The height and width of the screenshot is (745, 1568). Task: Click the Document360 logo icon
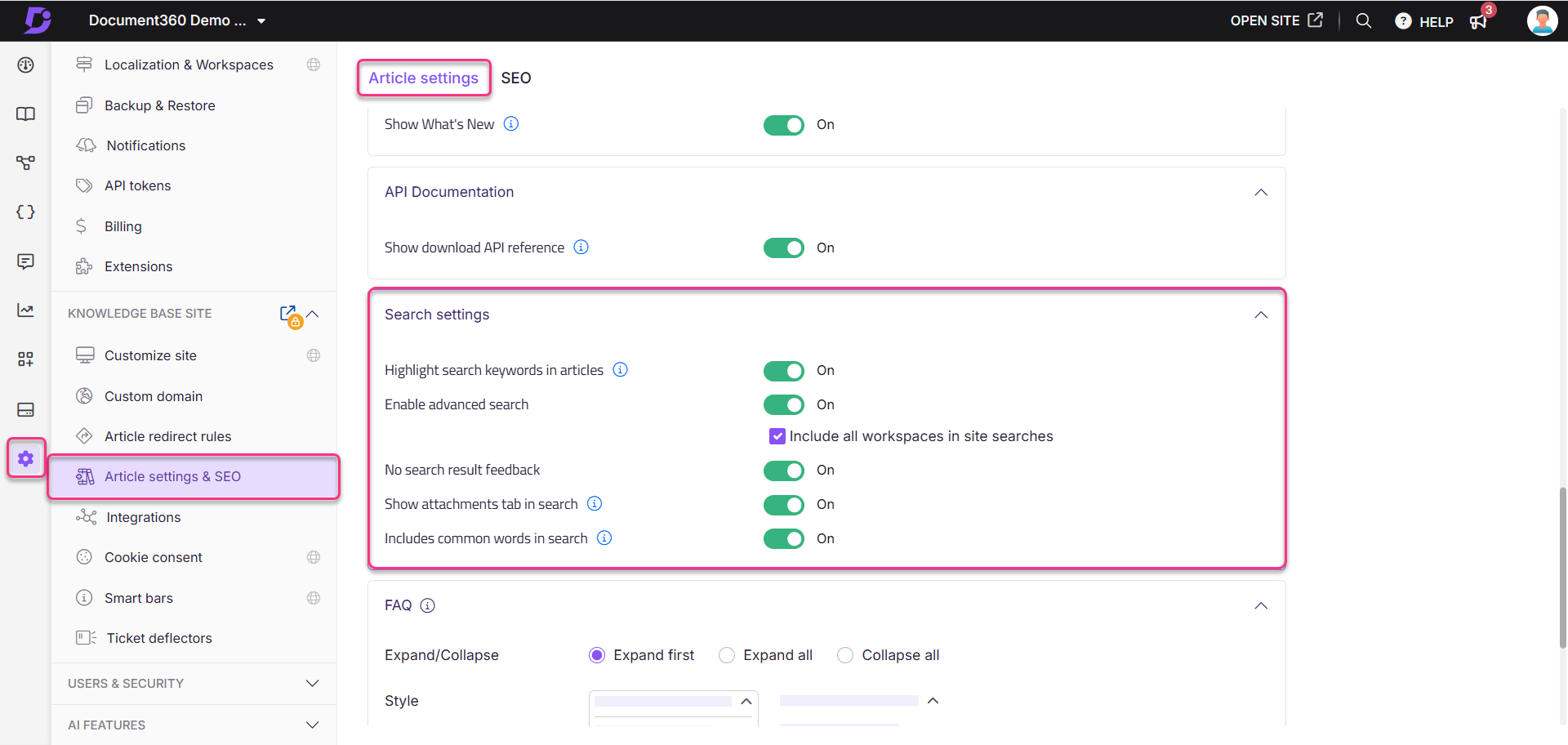click(x=37, y=20)
